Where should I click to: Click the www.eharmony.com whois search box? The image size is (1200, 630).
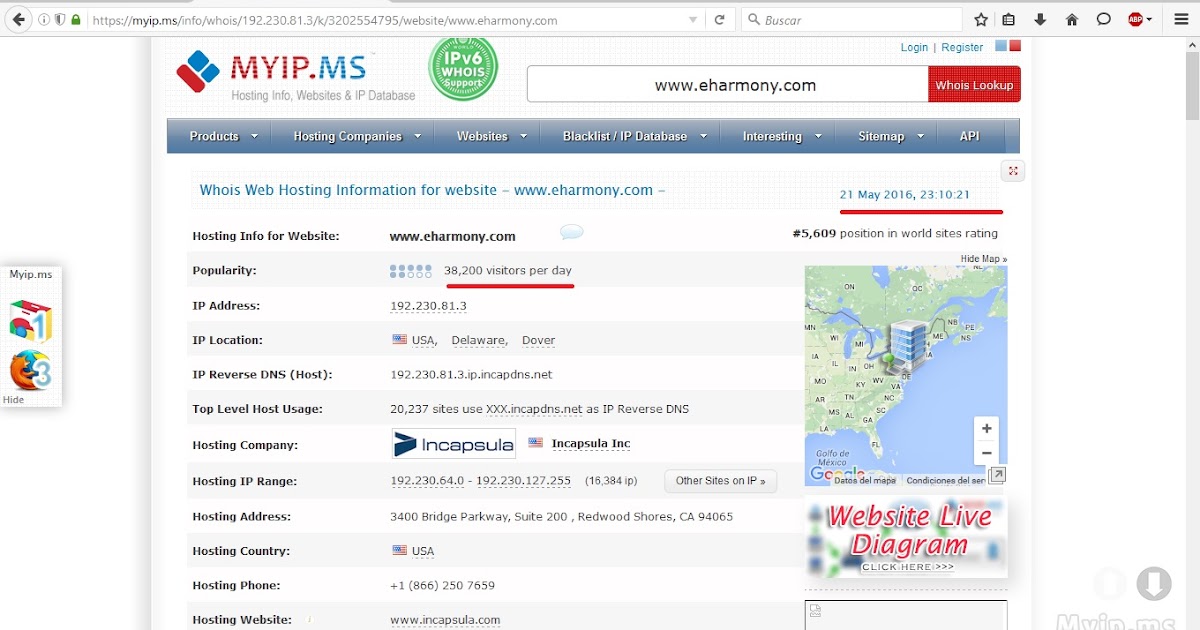(x=727, y=85)
